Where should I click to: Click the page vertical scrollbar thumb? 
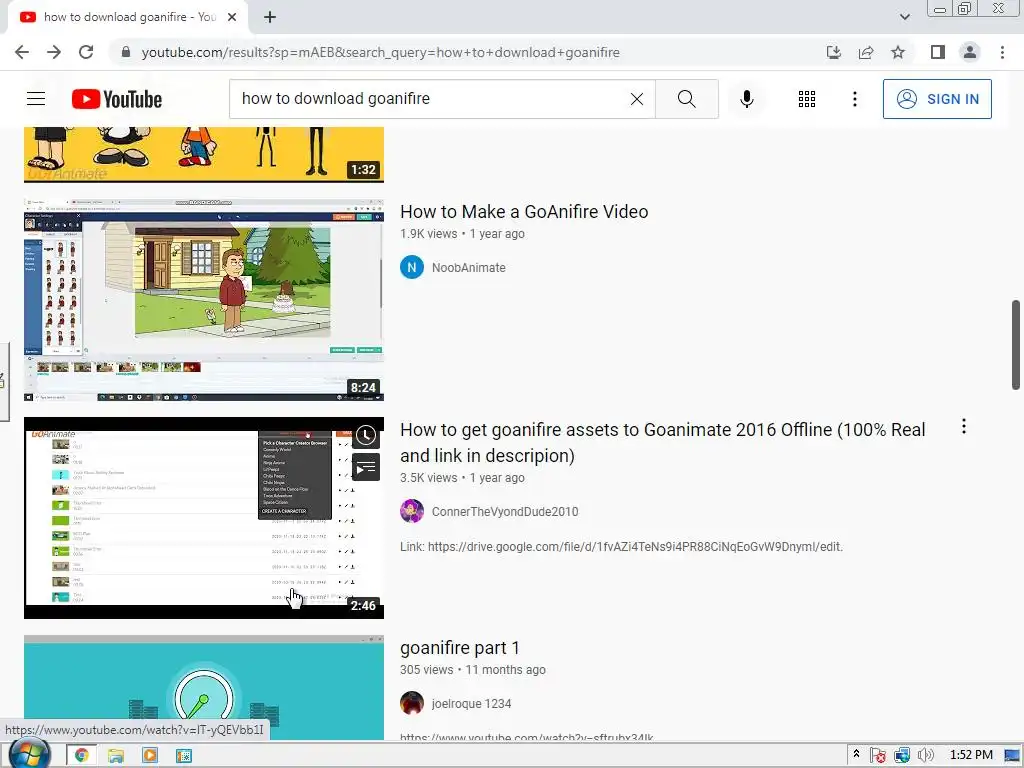pyautogui.click(x=1016, y=345)
